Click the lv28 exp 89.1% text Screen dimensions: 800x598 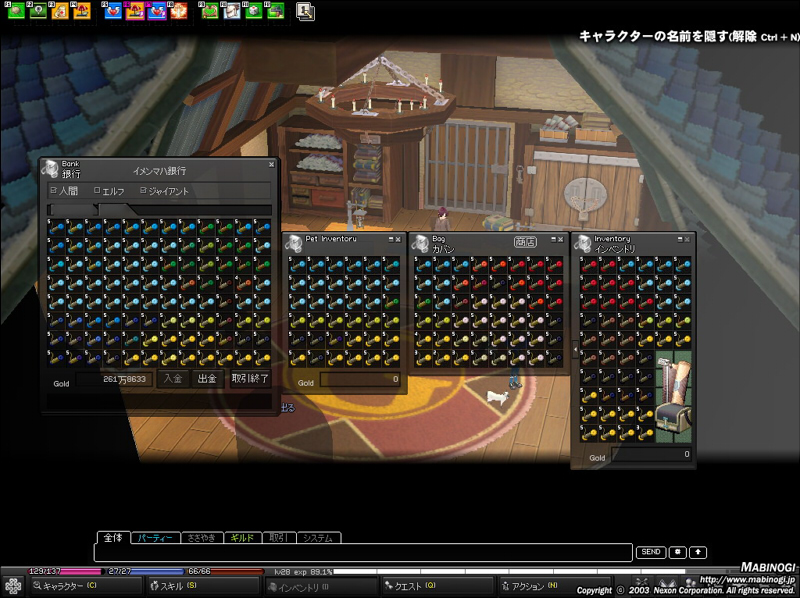point(303,572)
